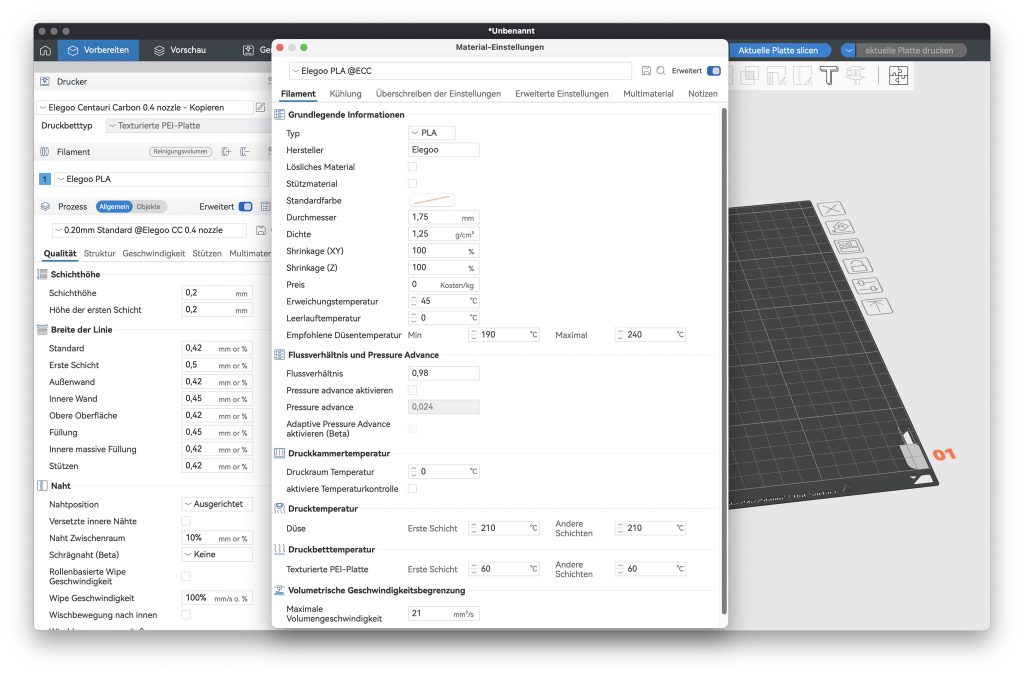Image resolution: width=1024 pixels, height=675 pixels.
Task: Check the Pressure advance aktivieren box
Action: point(412,390)
